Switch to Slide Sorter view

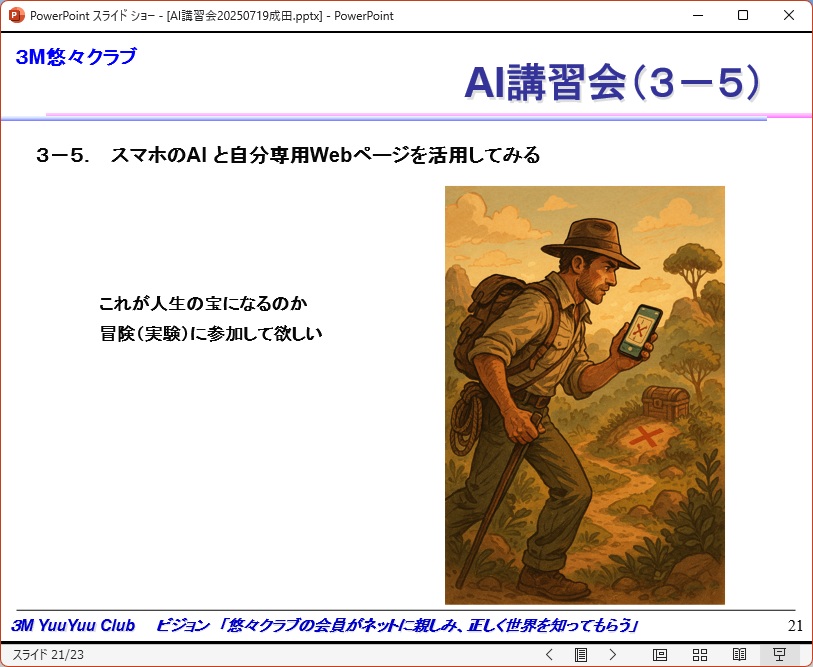700,654
